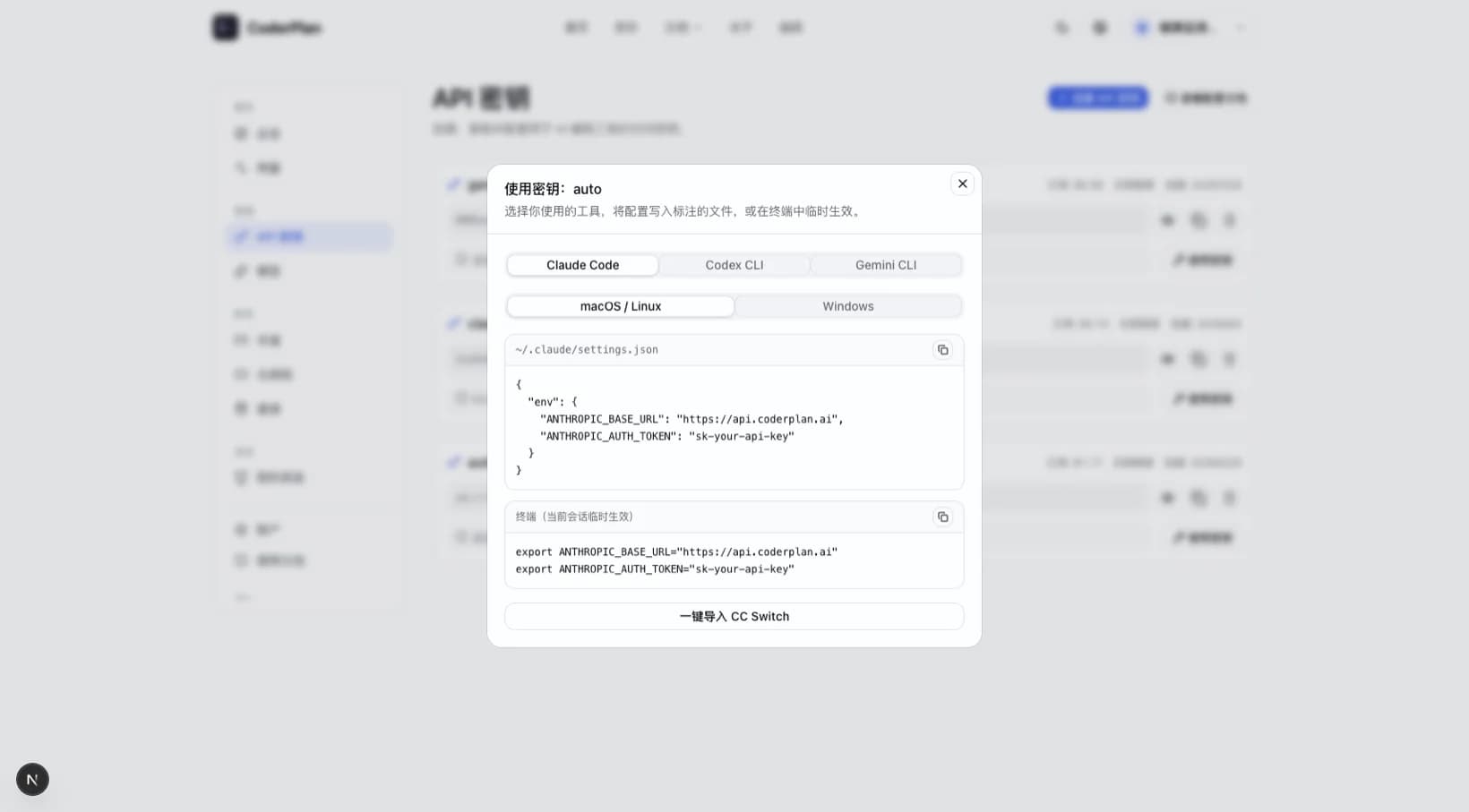Click the 使用密钥：auto dialog title
This screenshot has height=812, width=1469.
pyautogui.click(x=553, y=189)
